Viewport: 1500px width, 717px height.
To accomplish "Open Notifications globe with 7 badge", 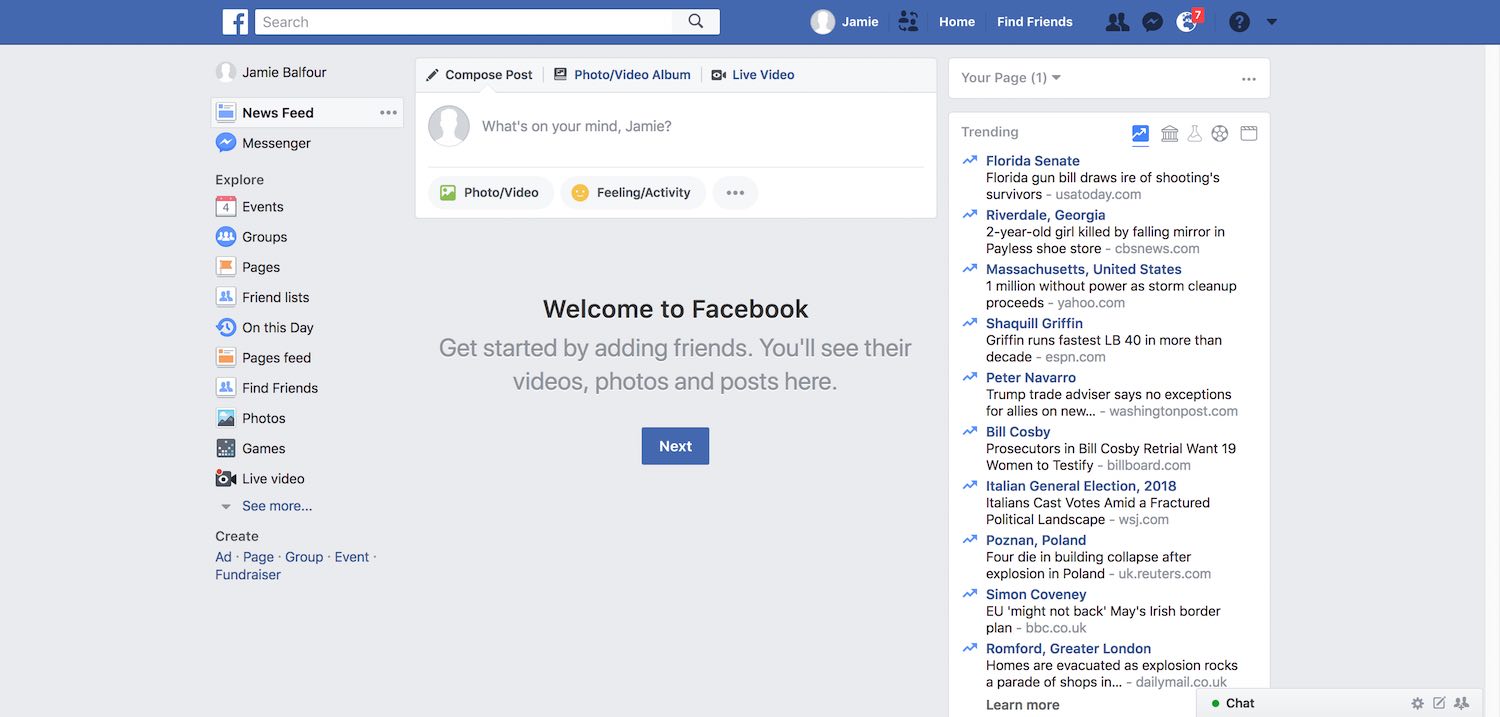I will 1188,21.
